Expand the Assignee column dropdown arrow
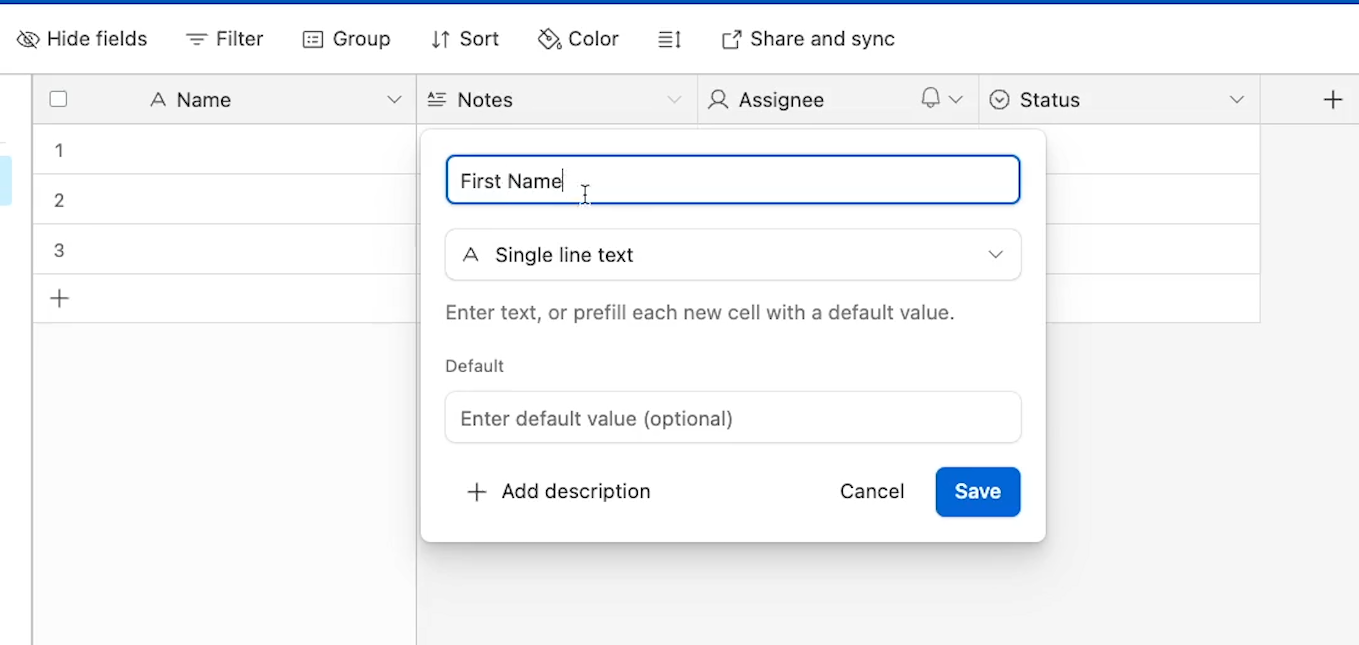The height and width of the screenshot is (645, 1359). pyautogui.click(x=955, y=100)
